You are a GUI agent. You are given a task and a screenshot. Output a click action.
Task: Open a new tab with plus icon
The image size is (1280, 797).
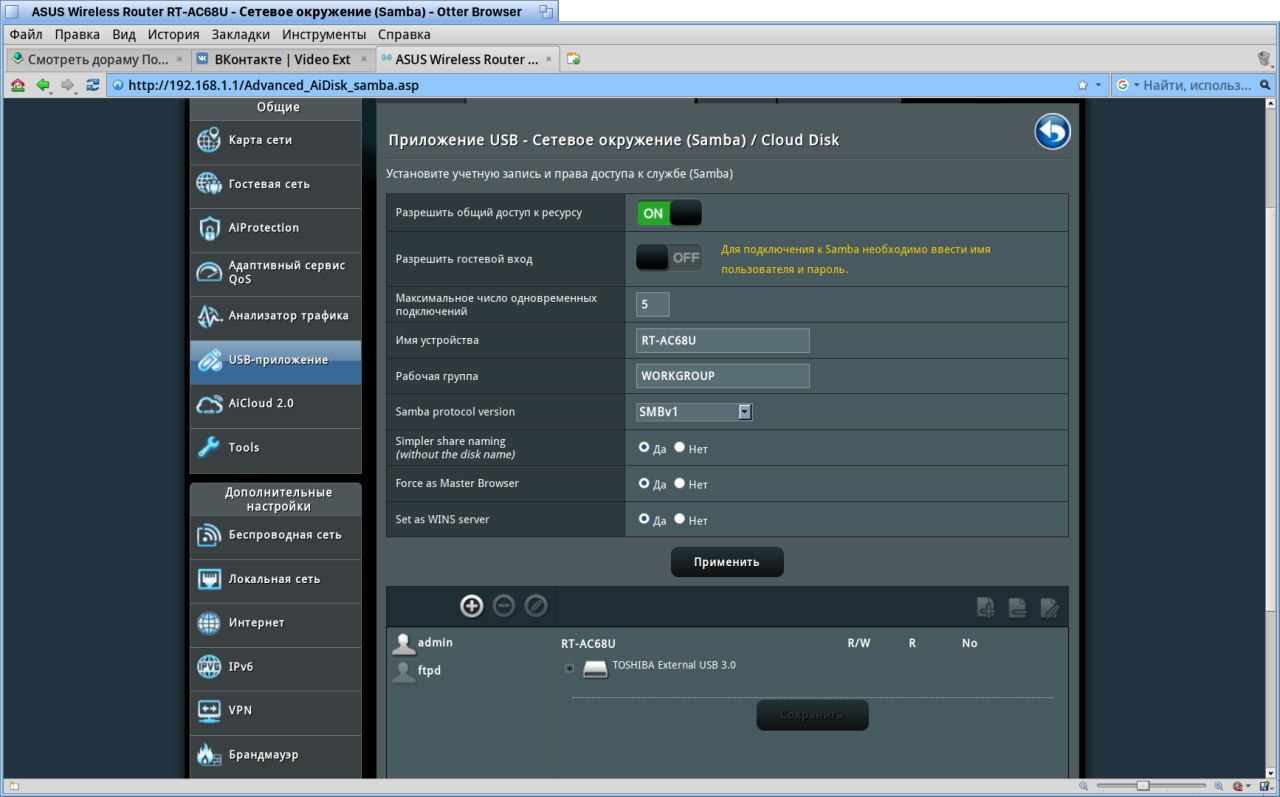coord(573,59)
